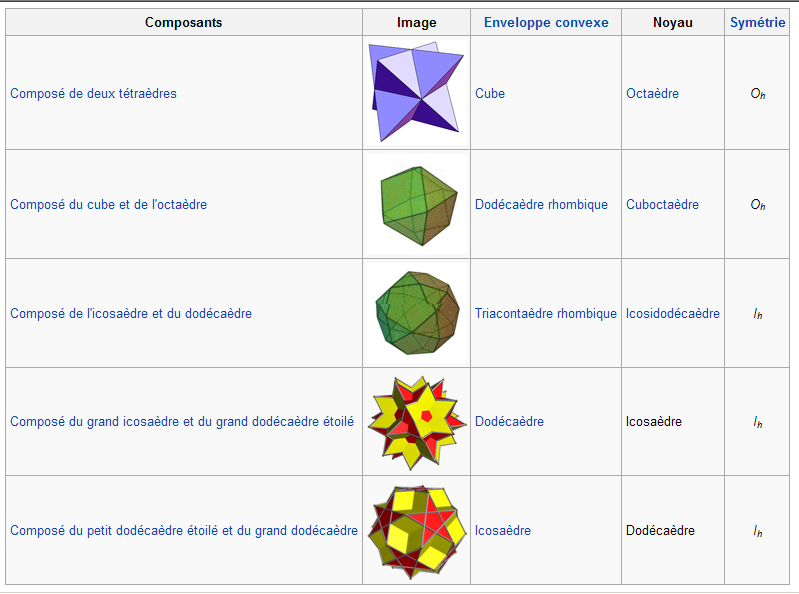View the purple two-tetrahedra compound image

[x=416, y=93]
